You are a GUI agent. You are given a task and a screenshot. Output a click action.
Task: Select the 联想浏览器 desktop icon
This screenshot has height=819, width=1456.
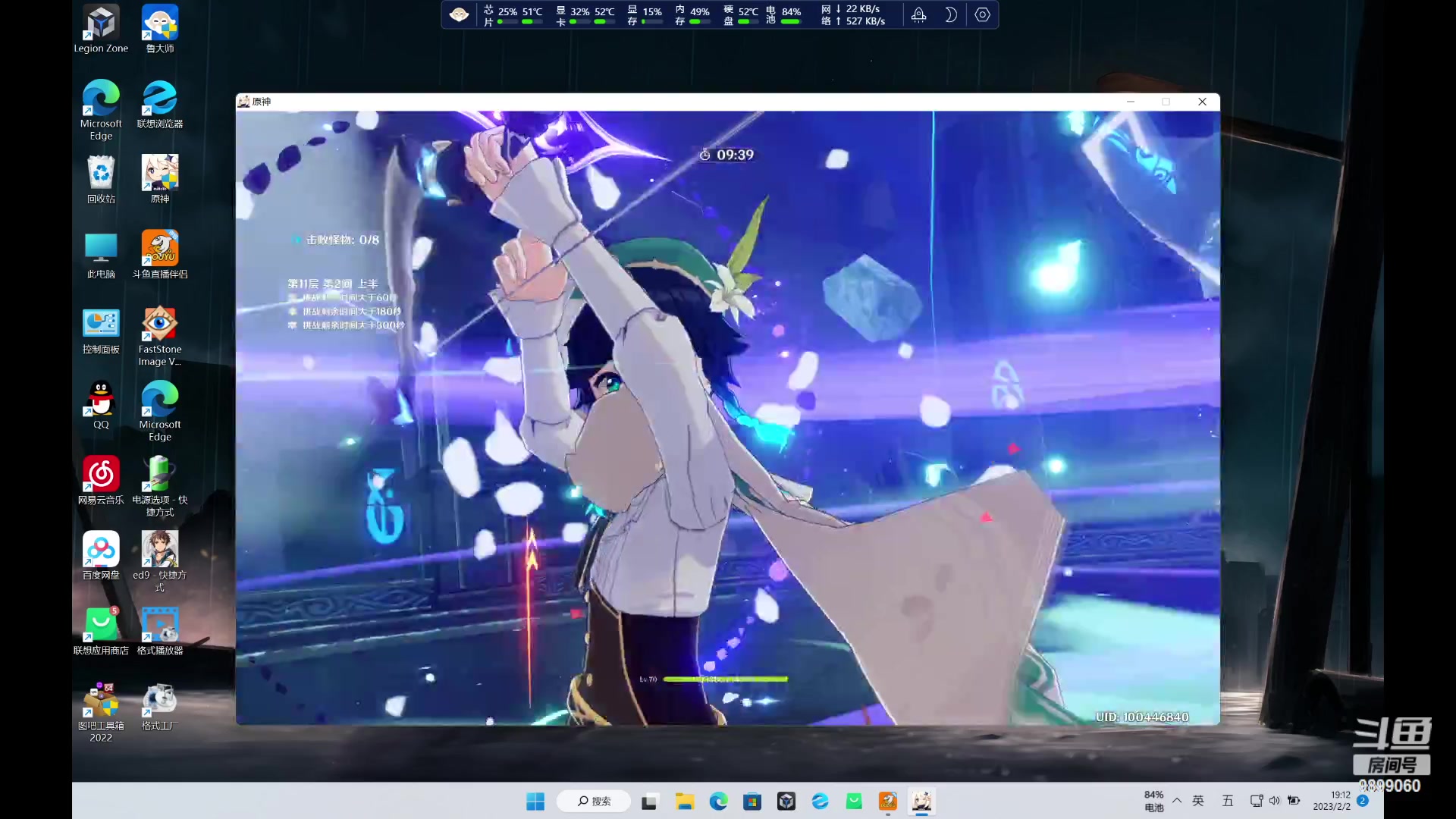point(160,104)
